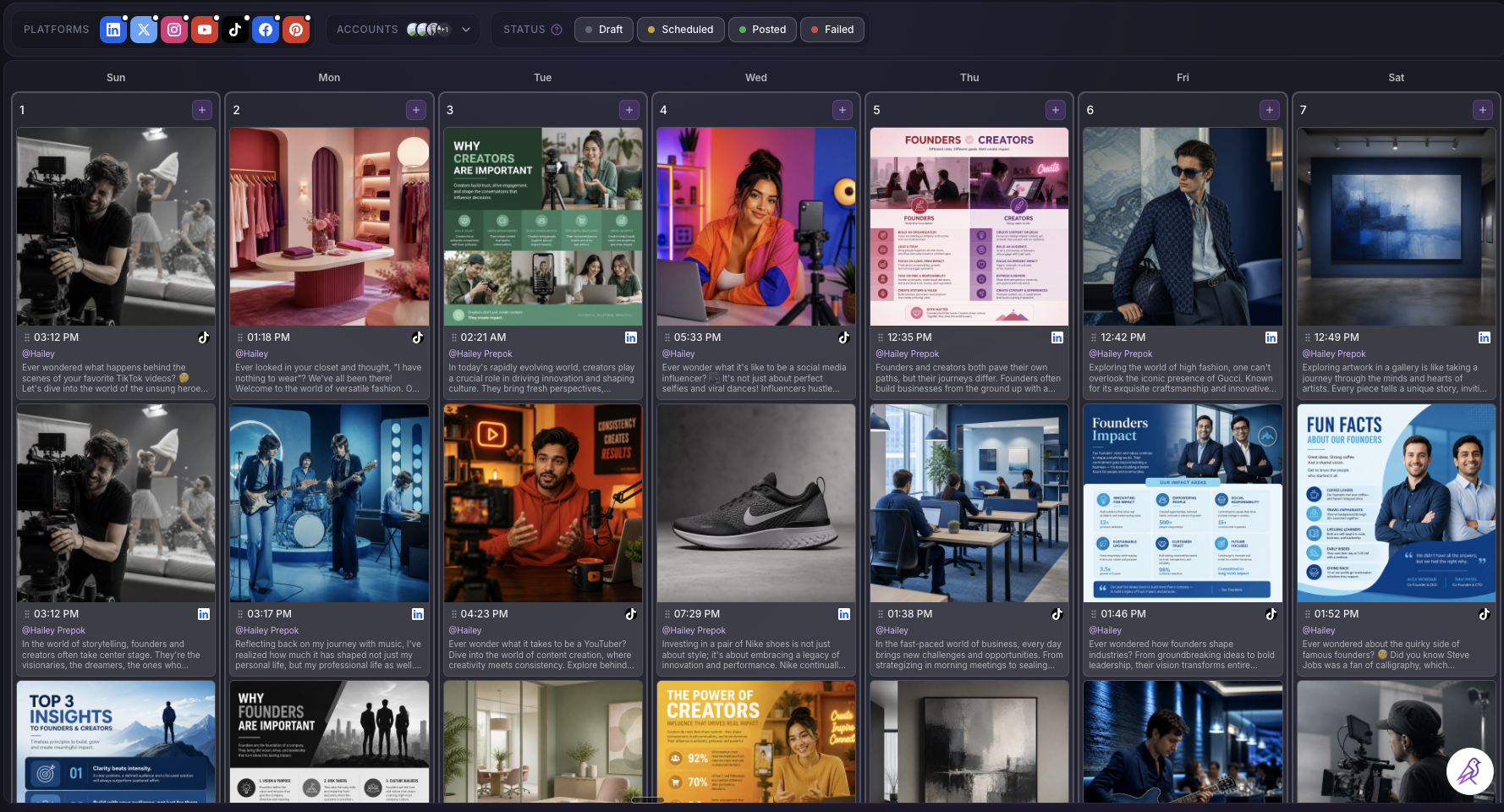Click TikTok icon on the 01:46 PM post

point(1271,614)
